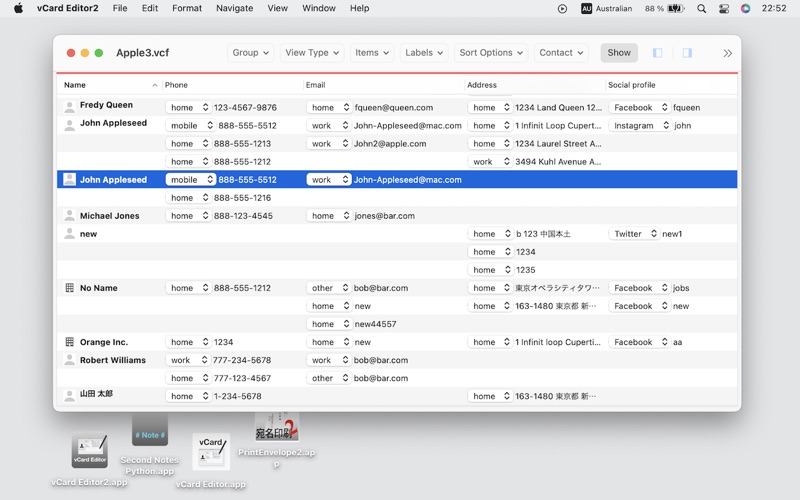Image resolution: width=800 pixels, height=500 pixels.
Task: Click the Michael Jones contact person icon
Action: pyautogui.click(x=69, y=215)
